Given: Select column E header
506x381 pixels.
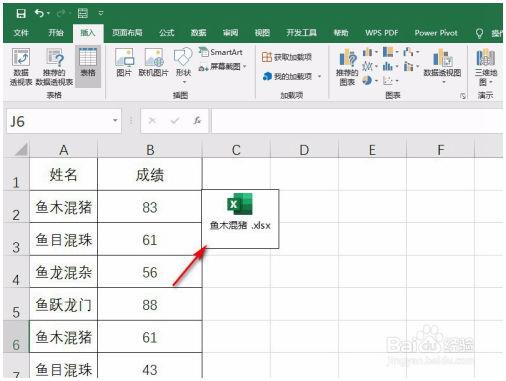Looking at the screenshot, I should (x=372, y=150).
